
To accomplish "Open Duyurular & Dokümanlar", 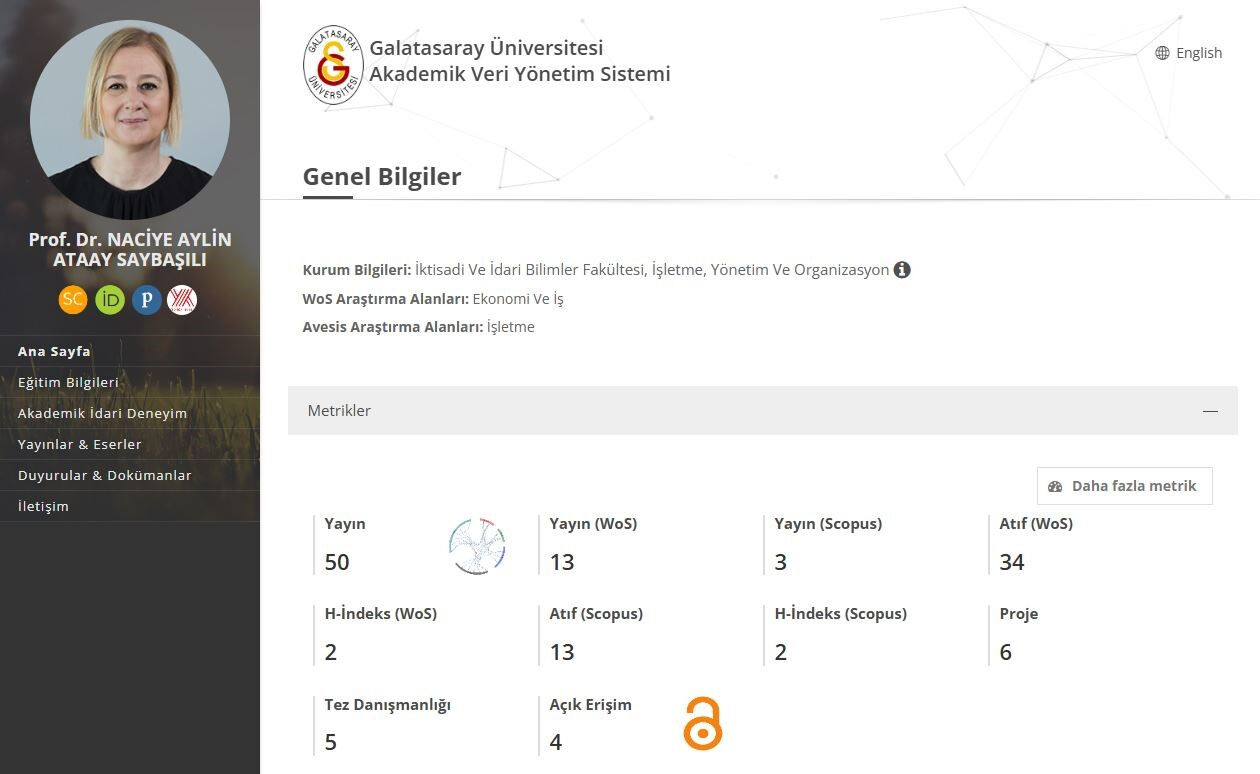I will [x=105, y=475].
